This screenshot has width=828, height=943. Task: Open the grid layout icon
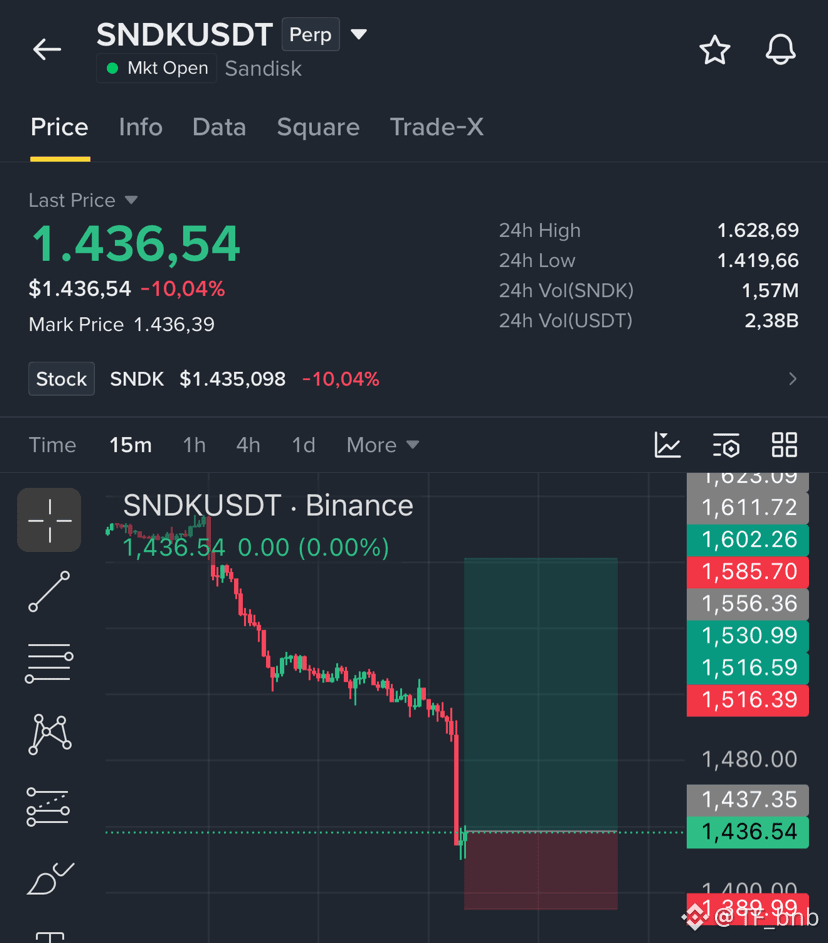pos(784,445)
